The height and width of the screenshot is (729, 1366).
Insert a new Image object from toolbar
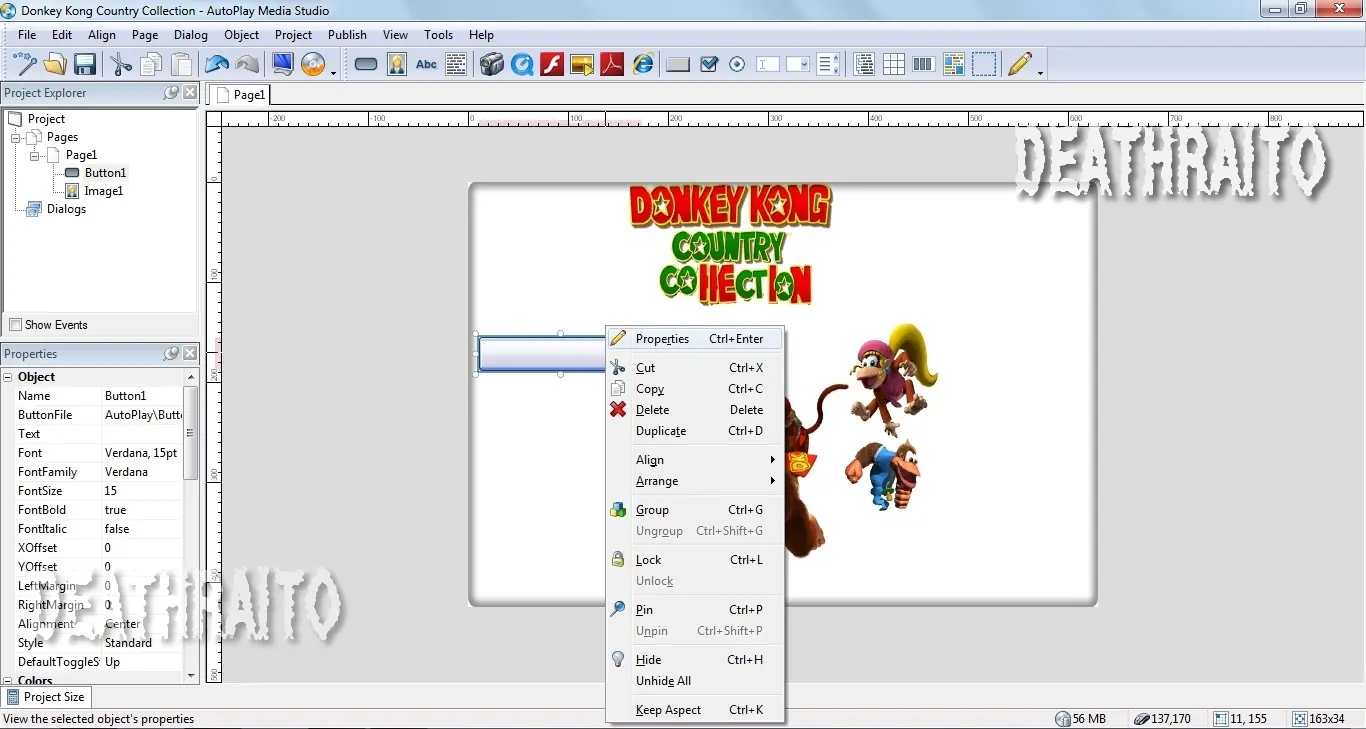coord(397,65)
